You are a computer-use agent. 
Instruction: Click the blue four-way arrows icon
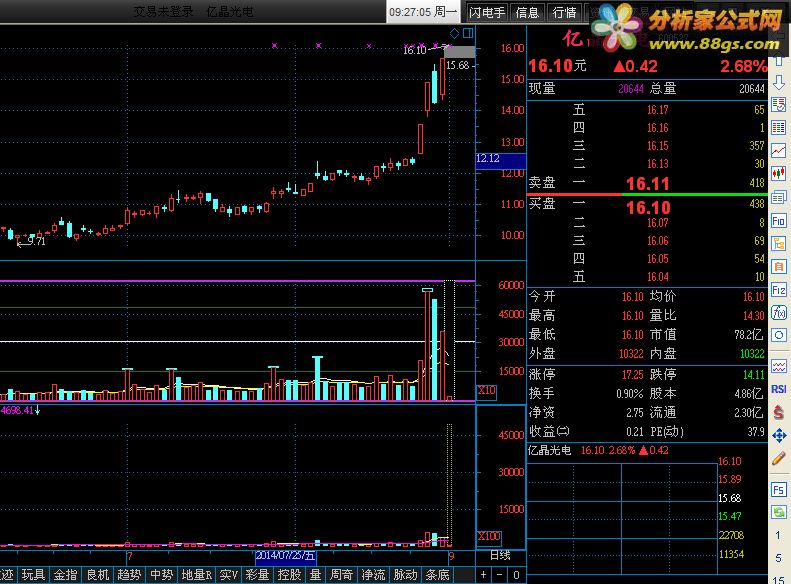(779, 435)
